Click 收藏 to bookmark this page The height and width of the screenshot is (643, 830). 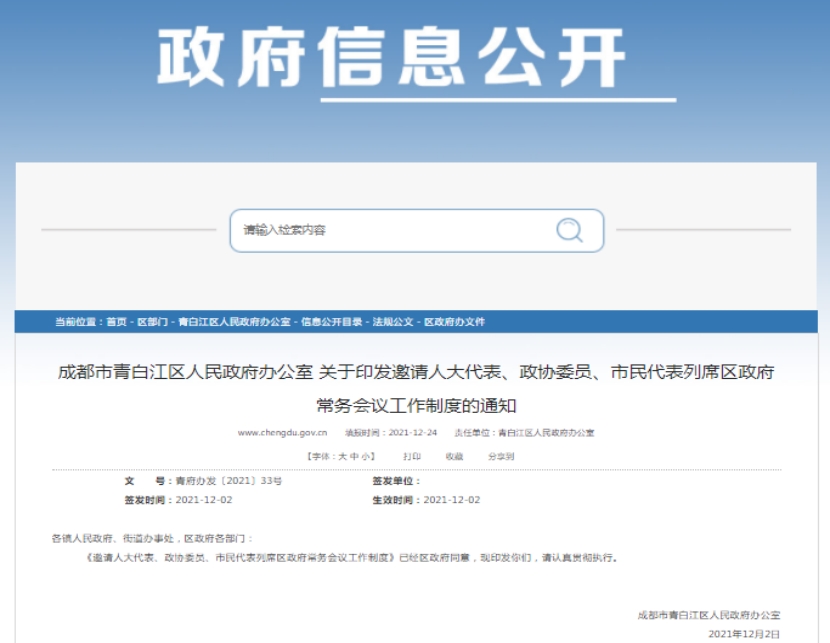click(454, 456)
